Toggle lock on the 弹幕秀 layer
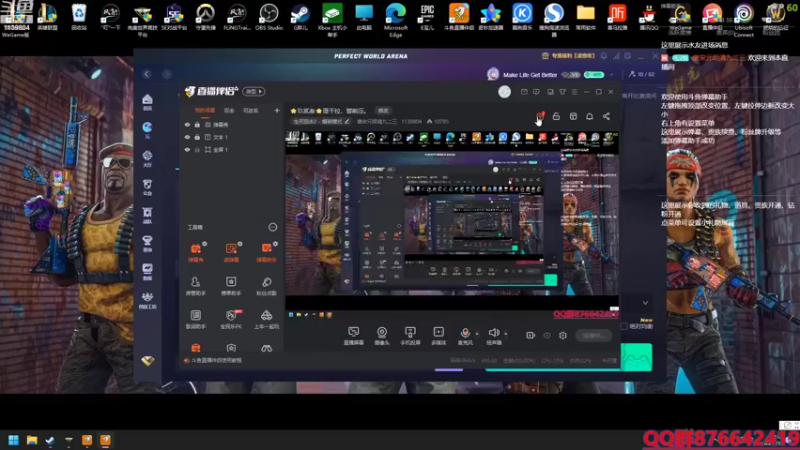 197,124
